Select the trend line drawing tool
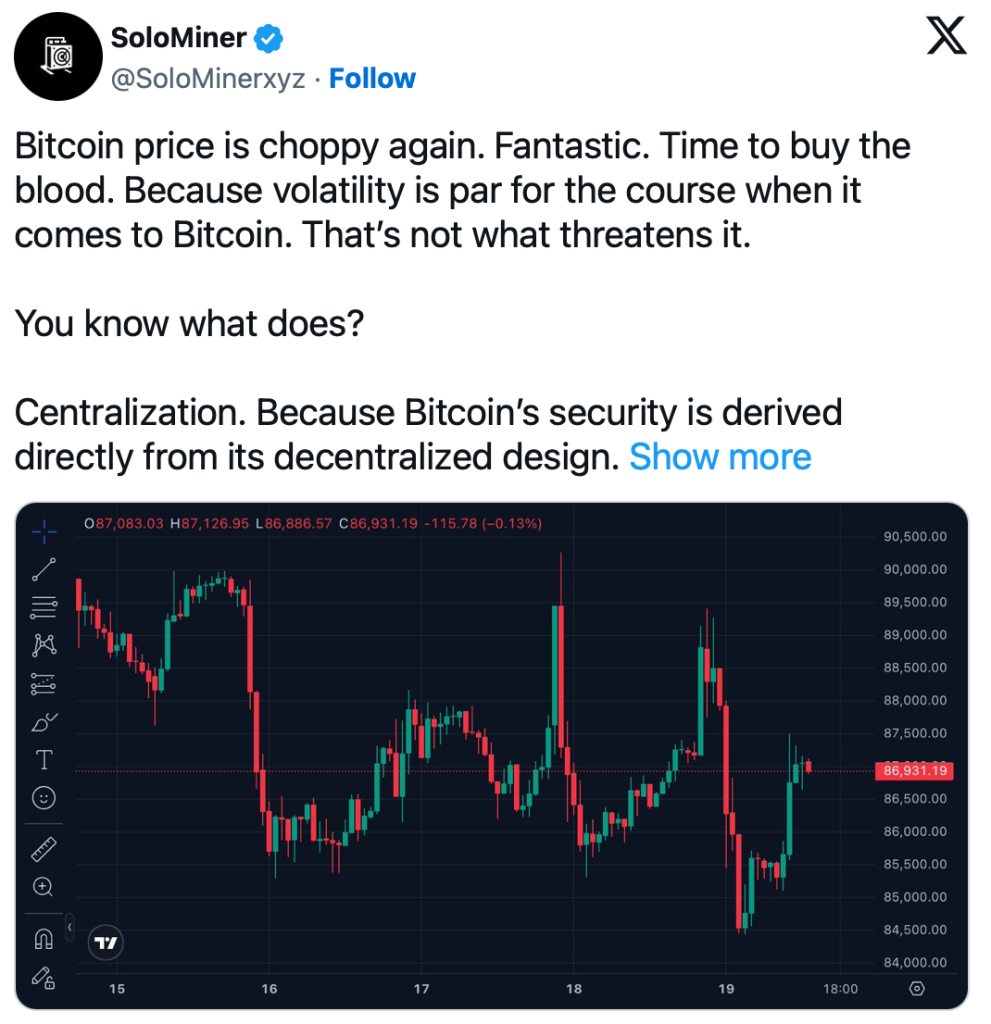This screenshot has height=1024, width=991. pyautogui.click(x=44, y=569)
